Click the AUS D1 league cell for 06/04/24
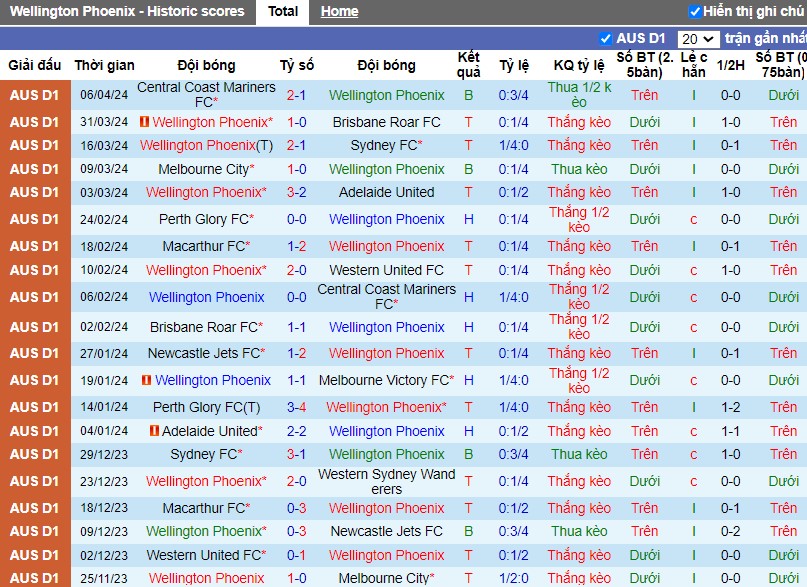807x587 pixels. click(34, 95)
